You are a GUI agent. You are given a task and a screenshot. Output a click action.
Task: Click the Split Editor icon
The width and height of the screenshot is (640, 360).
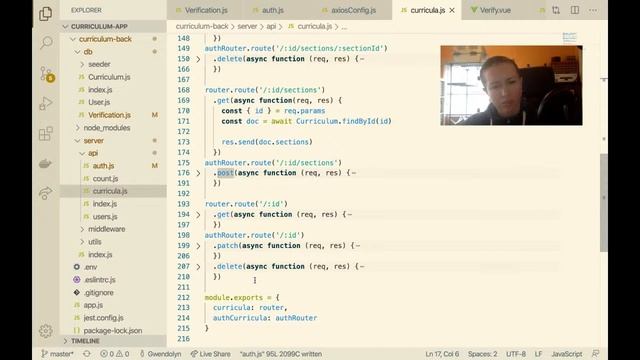coord(575,10)
